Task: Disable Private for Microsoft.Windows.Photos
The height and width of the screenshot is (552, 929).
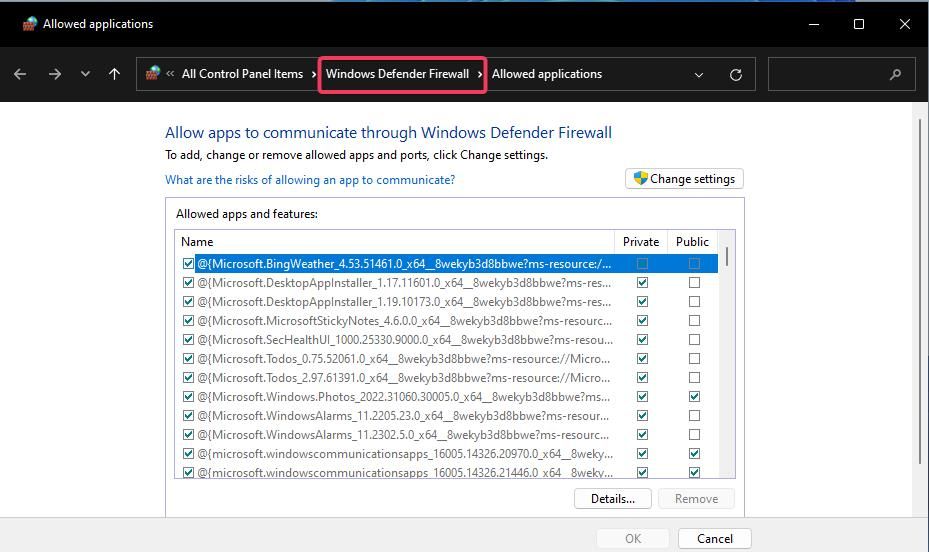Action: click(x=642, y=397)
